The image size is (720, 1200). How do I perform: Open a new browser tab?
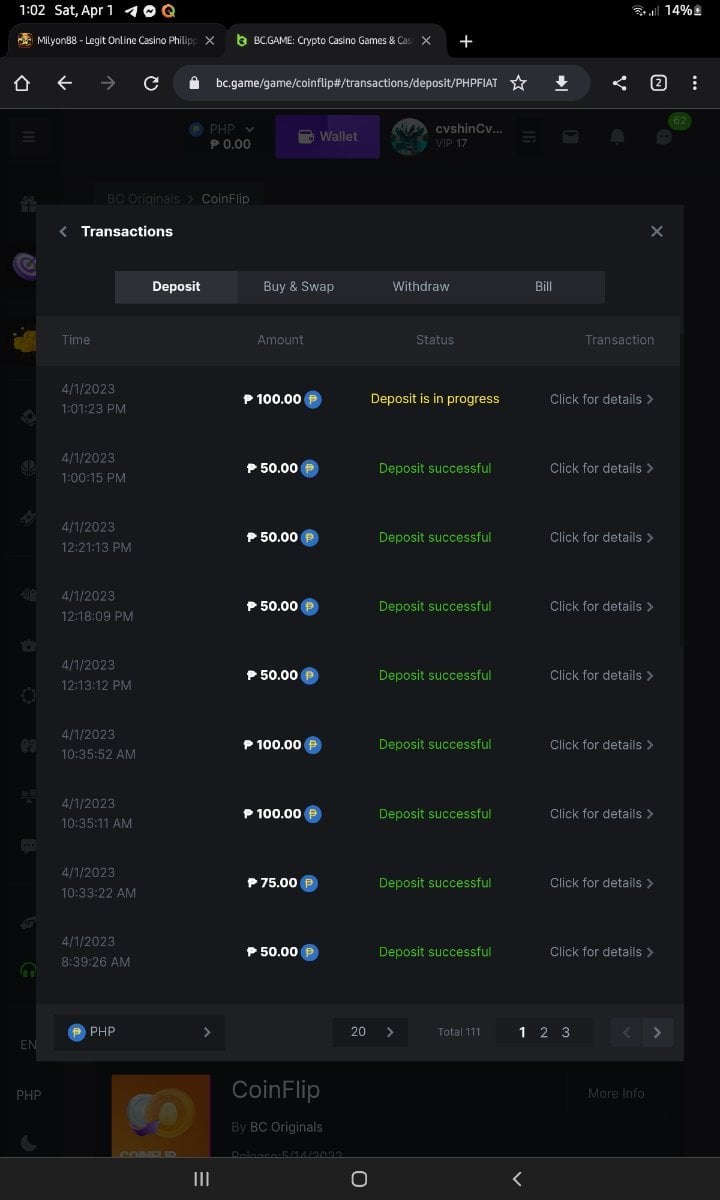coord(466,41)
